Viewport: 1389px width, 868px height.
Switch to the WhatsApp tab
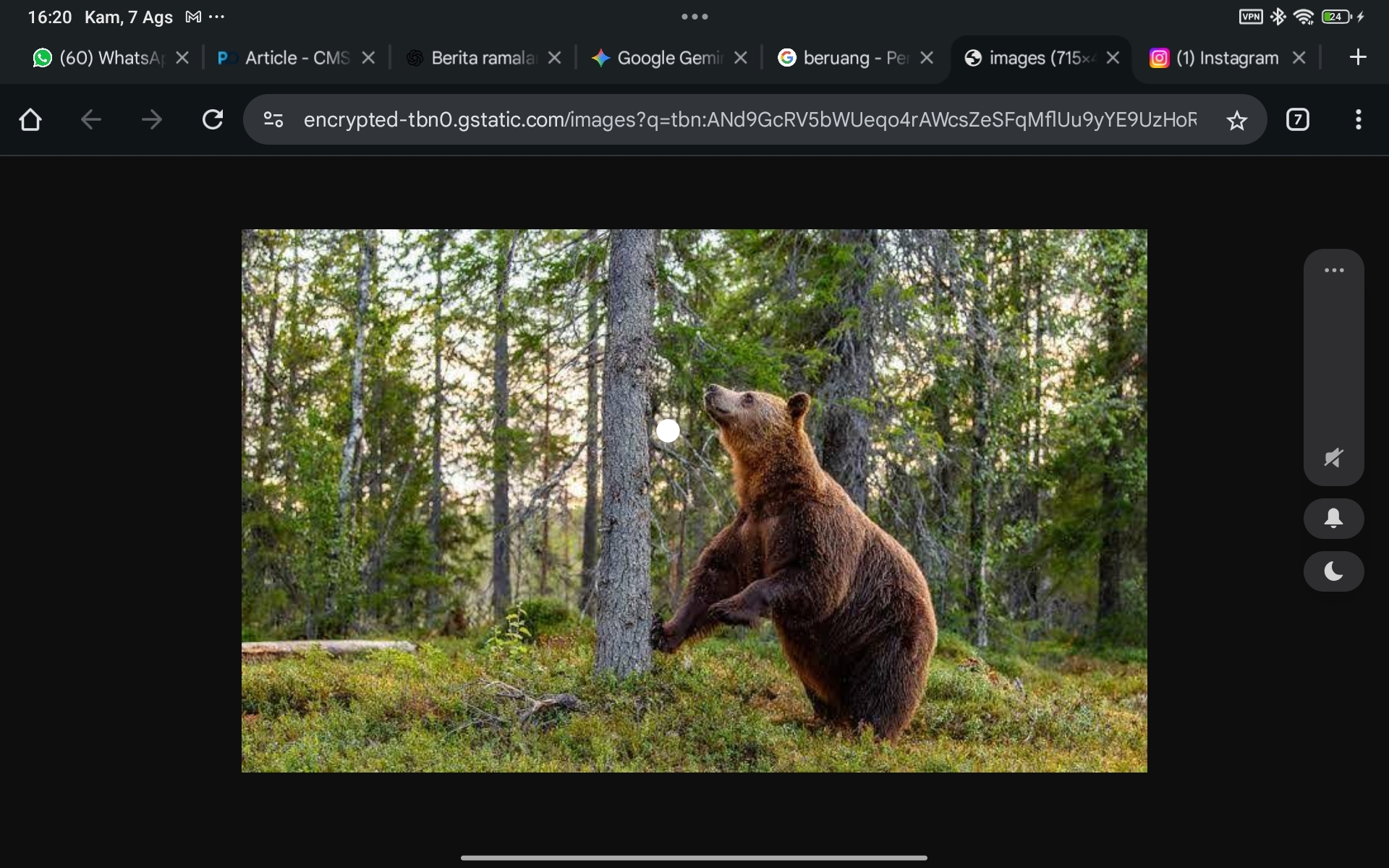point(101,58)
